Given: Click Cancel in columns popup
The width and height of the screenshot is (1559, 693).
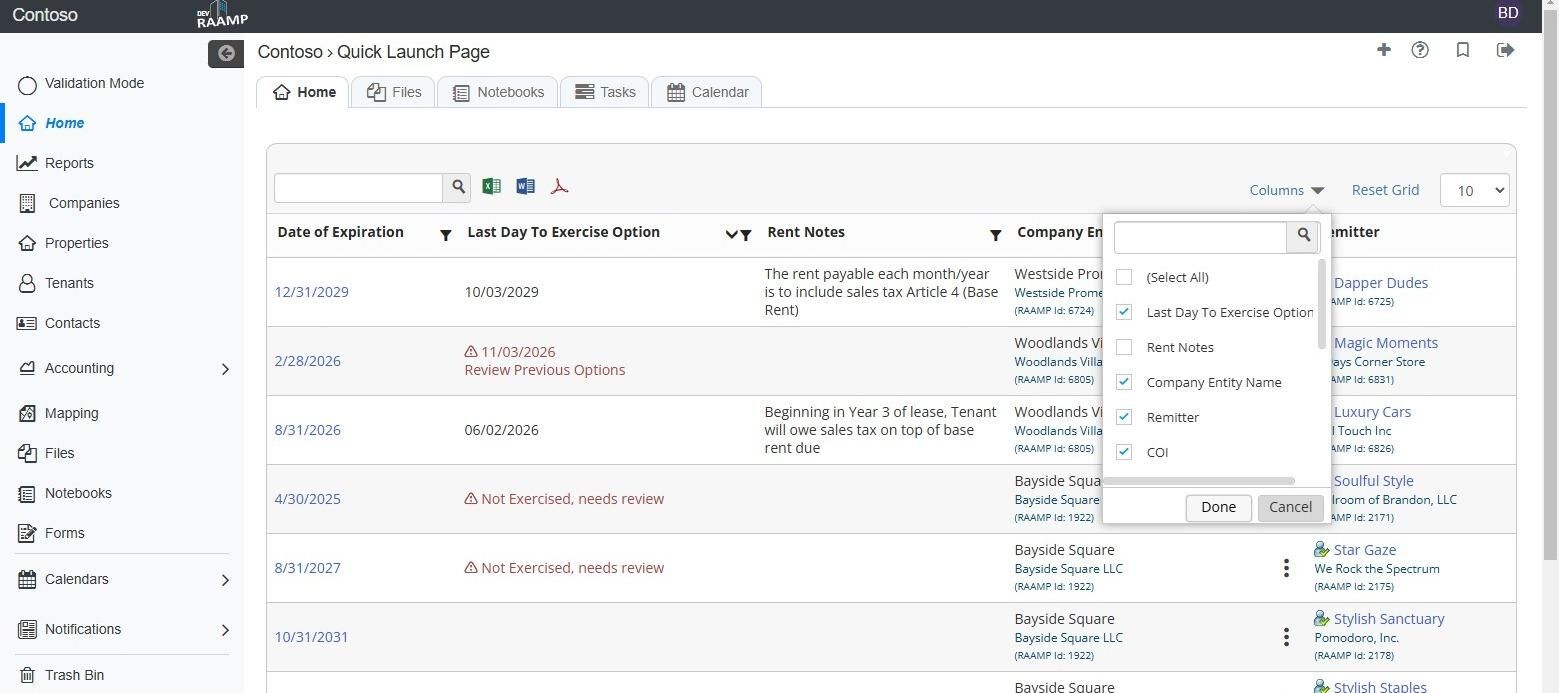Looking at the screenshot, I should [1290, 507].
